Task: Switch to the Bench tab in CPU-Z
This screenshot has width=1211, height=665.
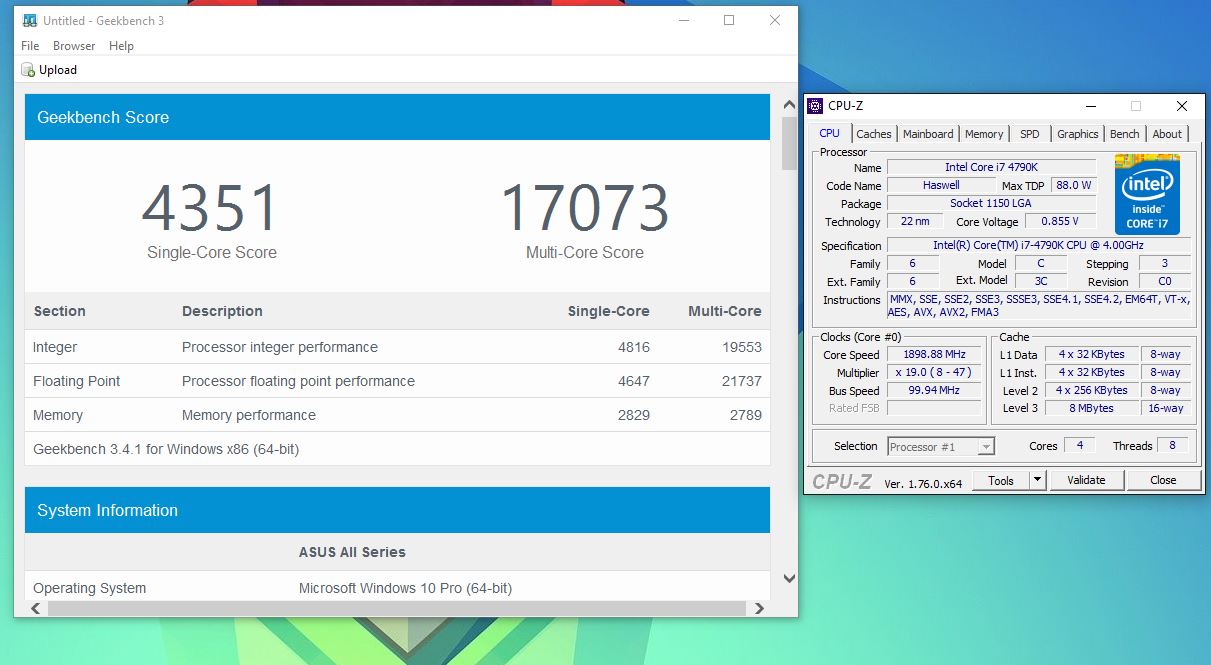Action: point(1124,134)
